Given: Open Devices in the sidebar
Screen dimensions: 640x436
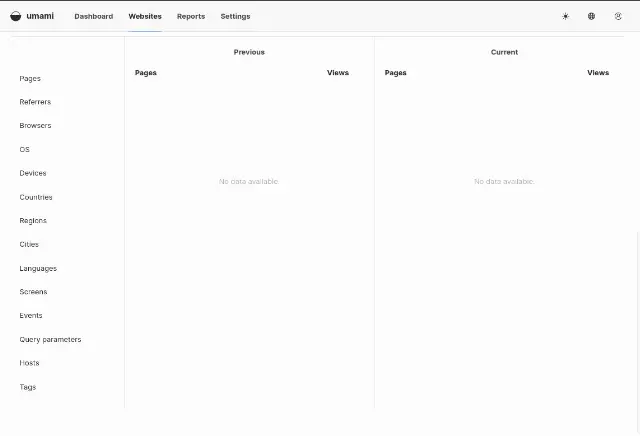Looking at the screenshot, I should 33,173.
